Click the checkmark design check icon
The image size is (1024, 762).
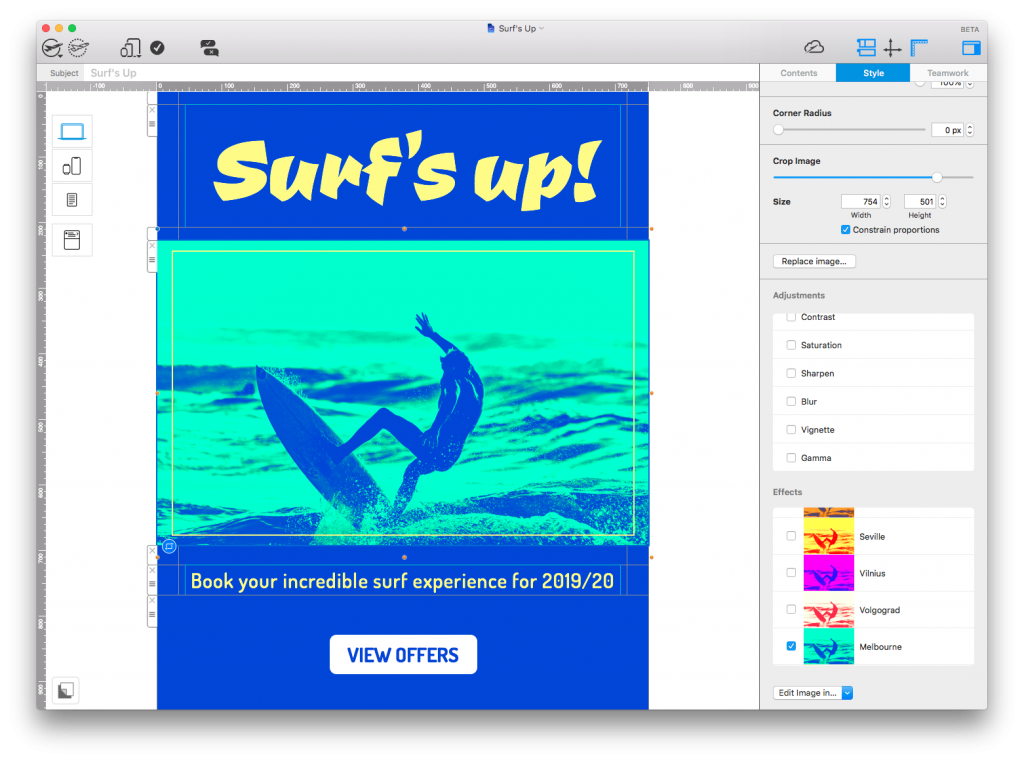tap(157, 48)
